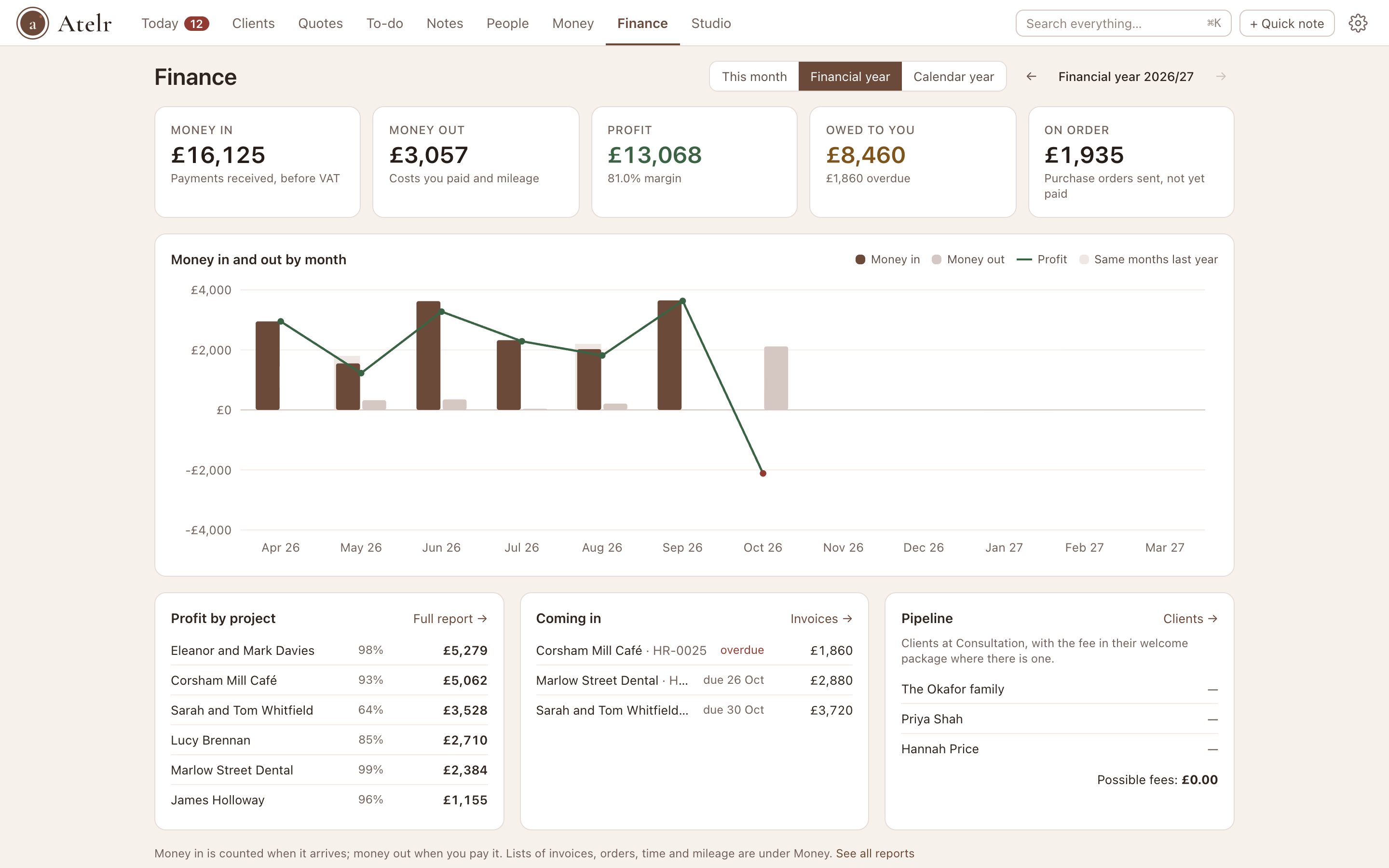The width and height of the screenshot is (1389, 868).
Task: Click the Oct 26 negative profit point
Action: 763,473
